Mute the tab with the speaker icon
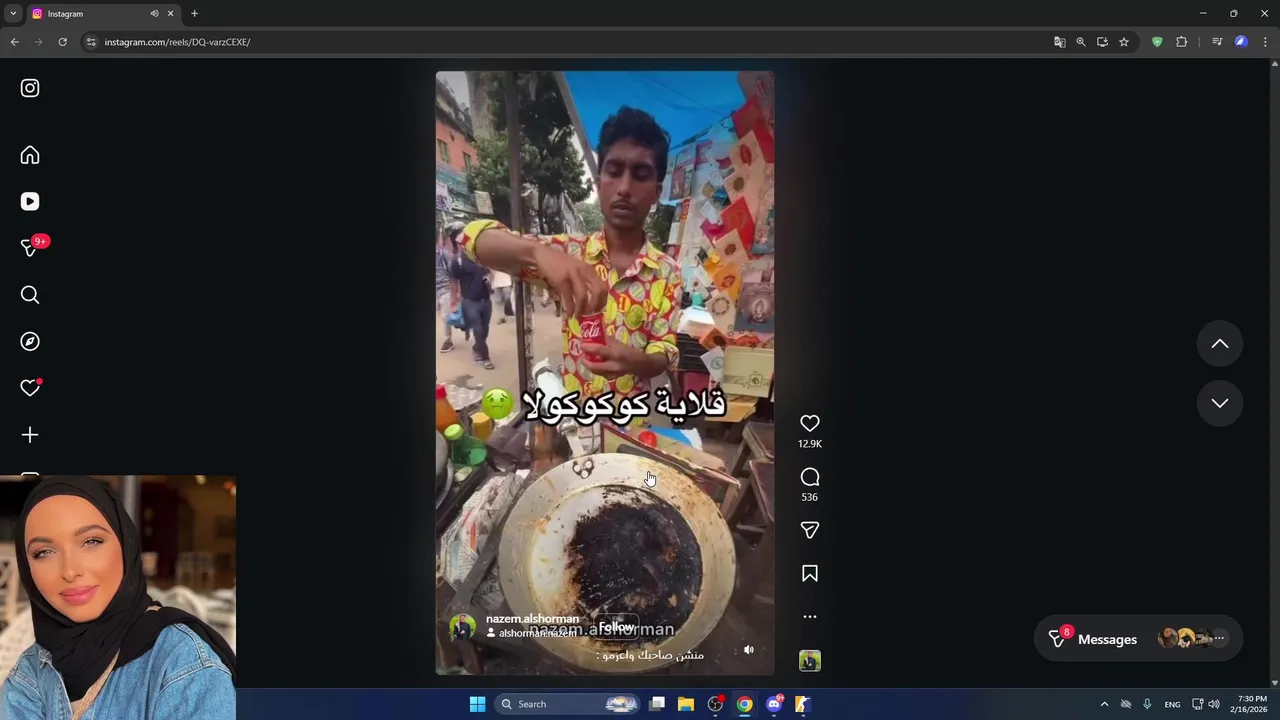This screenshot has height=720, width=1280. 154,14
